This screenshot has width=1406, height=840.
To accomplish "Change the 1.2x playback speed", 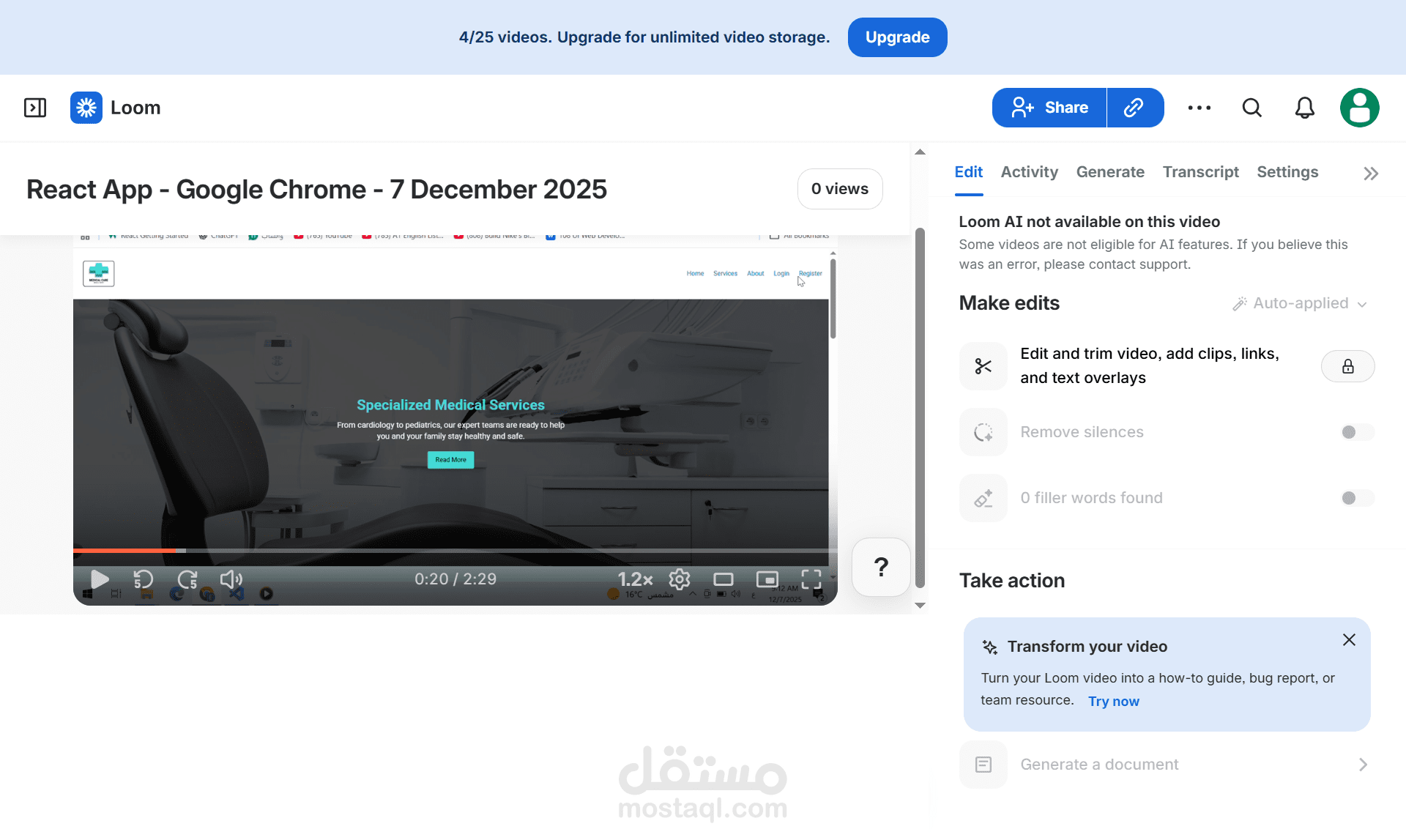I will [635, 579].
